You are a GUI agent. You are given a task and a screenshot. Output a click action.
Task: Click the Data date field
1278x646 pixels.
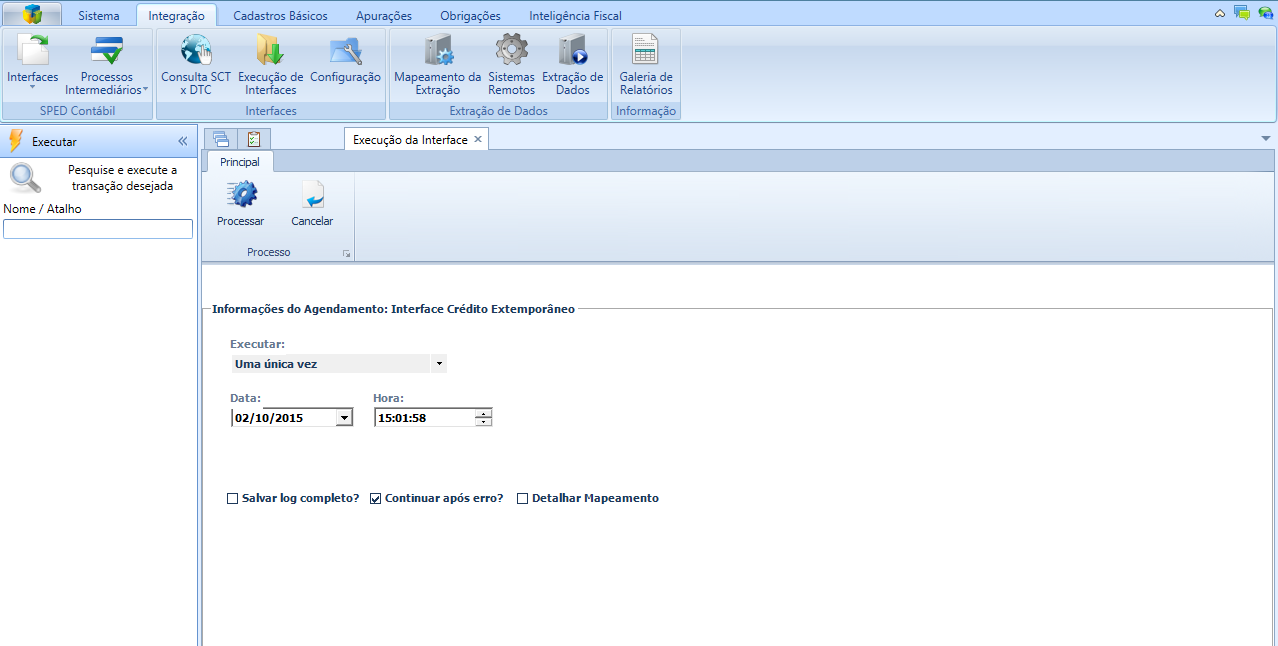(x=283, y=418)
